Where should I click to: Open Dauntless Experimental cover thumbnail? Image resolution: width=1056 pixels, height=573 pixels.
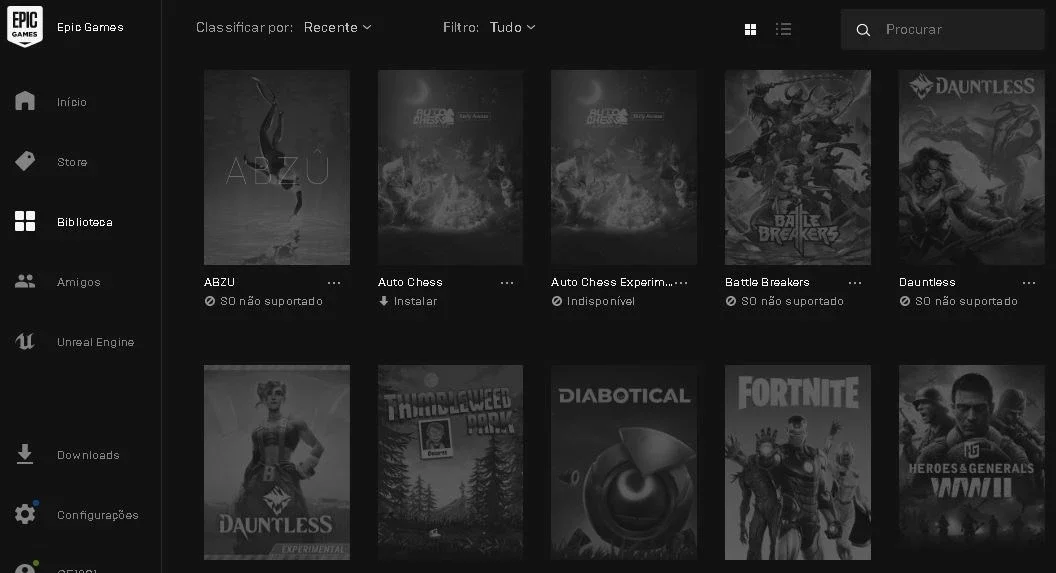click(277, 462)
